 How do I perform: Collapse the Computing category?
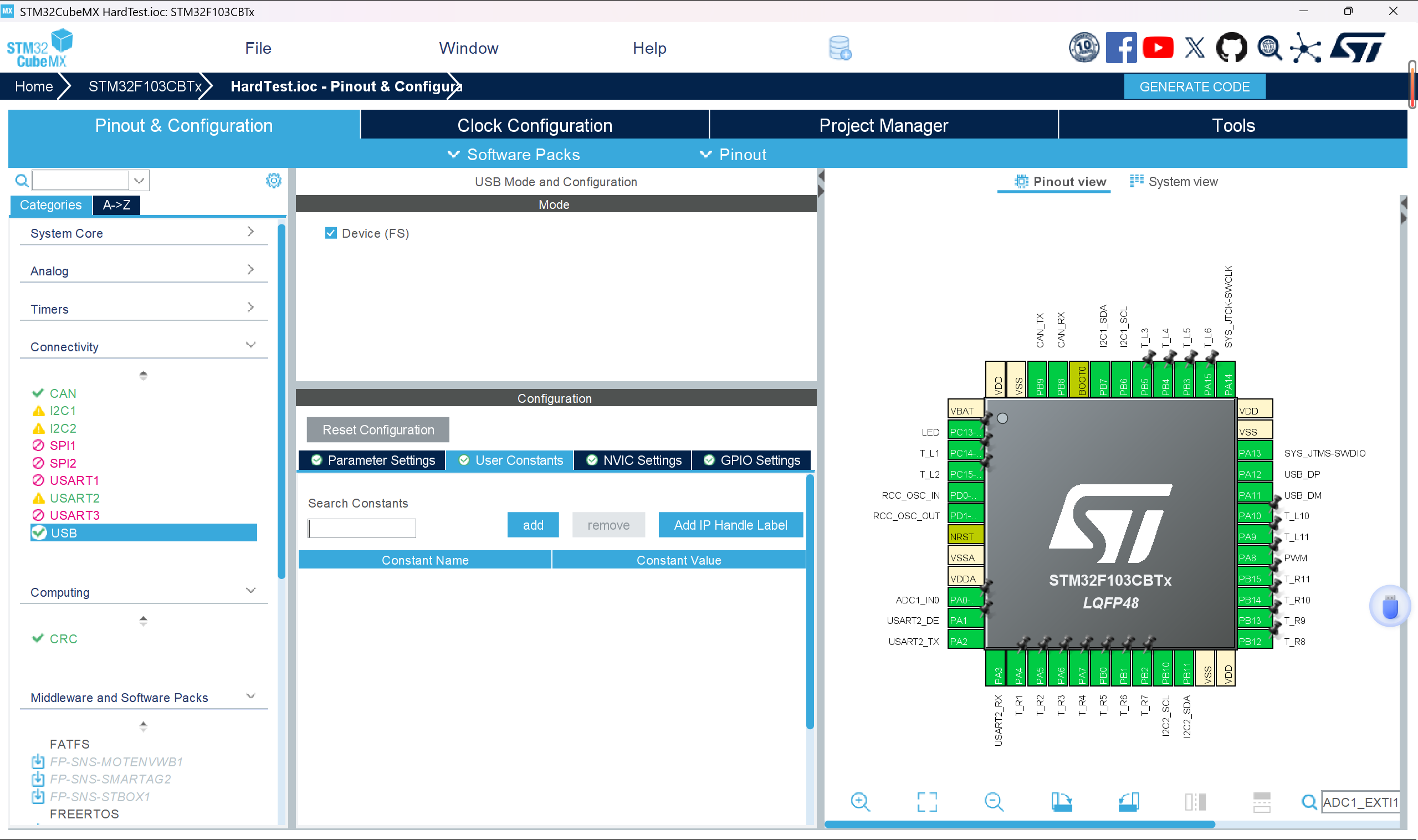tap(143, 592)
